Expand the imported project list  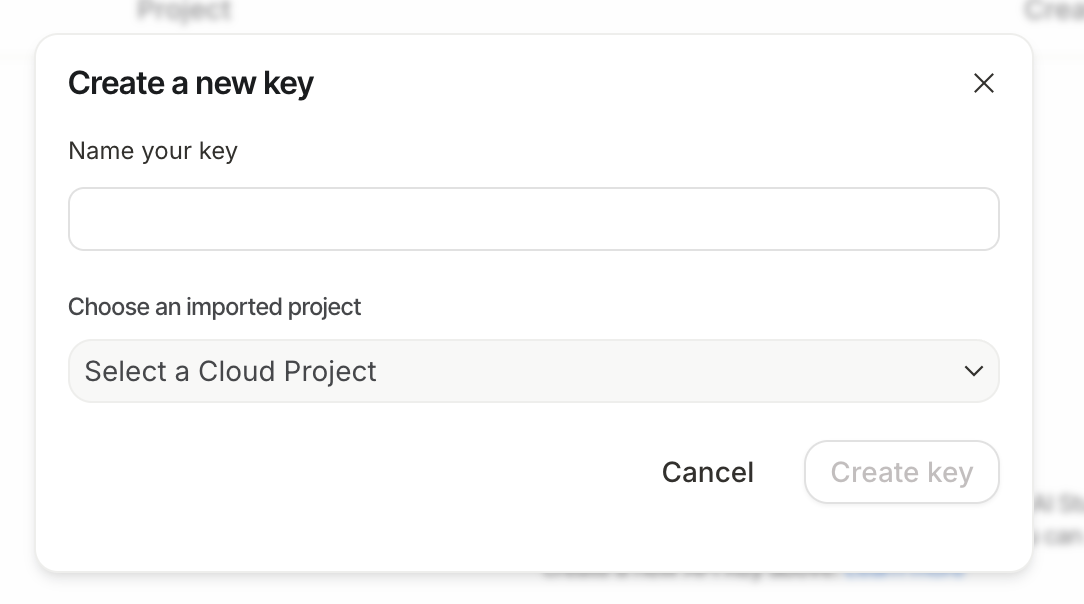click(533, 371)
